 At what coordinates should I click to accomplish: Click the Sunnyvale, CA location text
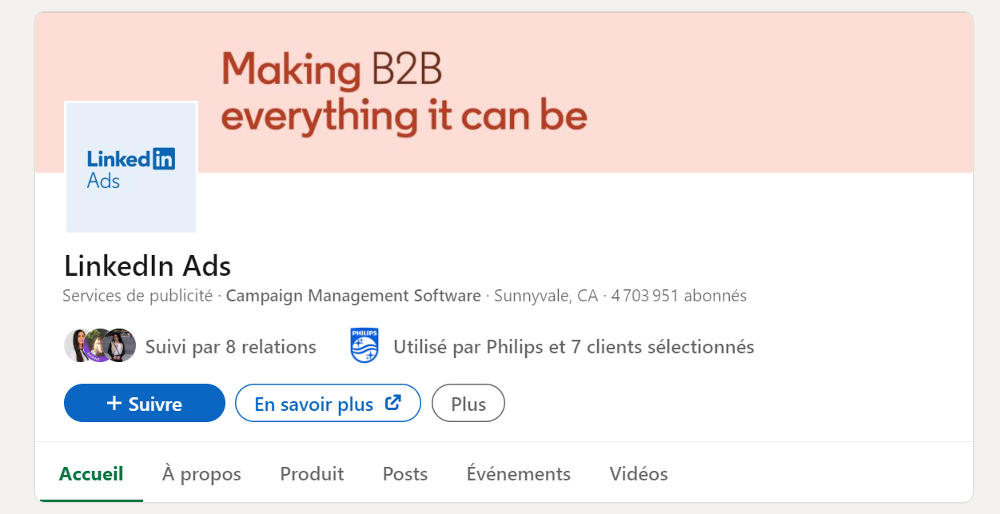(546, 296)
